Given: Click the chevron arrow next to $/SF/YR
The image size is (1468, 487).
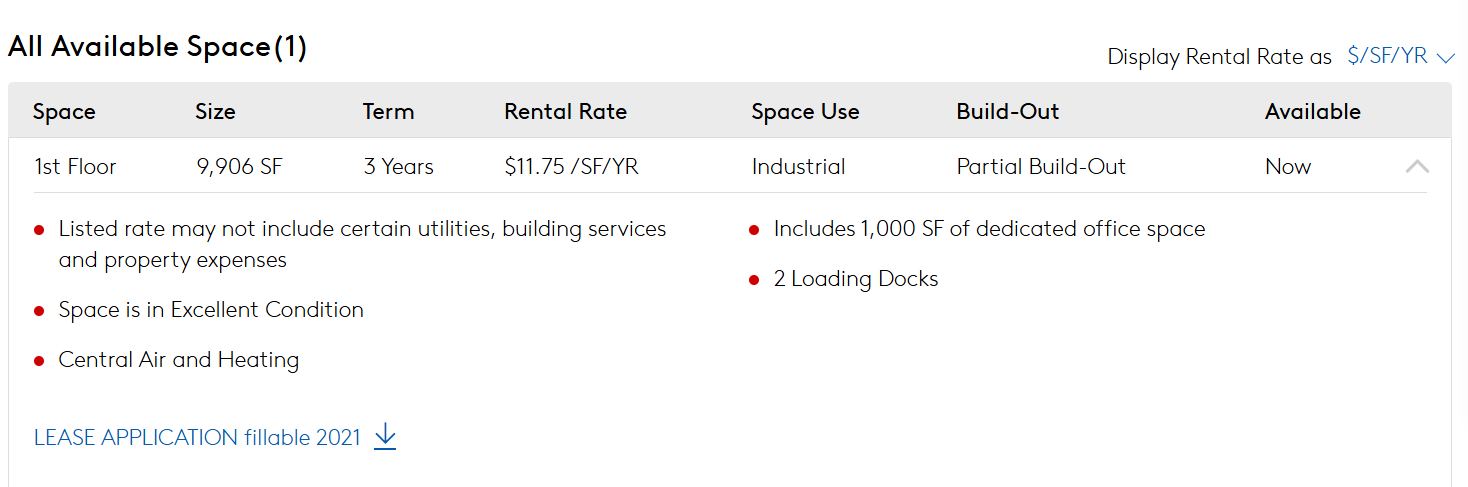Looking at the screenshot, I should [1445, 58].
